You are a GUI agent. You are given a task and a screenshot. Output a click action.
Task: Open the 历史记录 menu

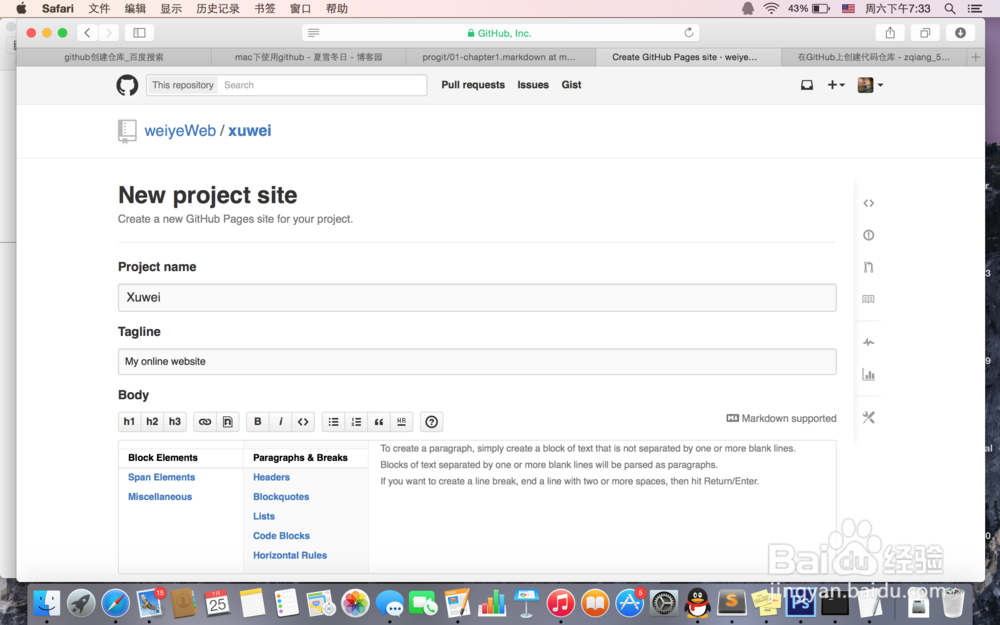coord(218,8)
